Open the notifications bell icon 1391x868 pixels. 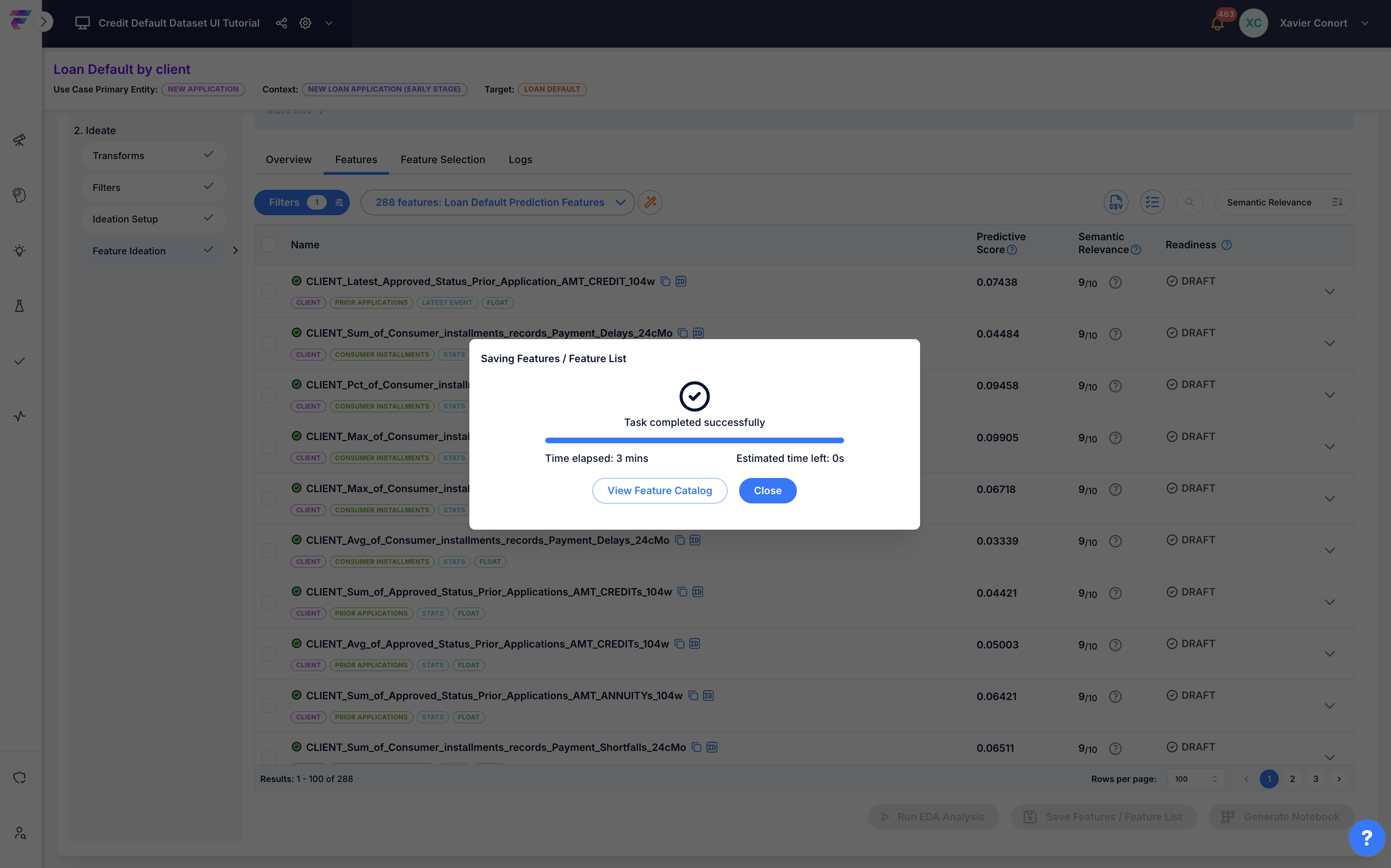tap(1217, 23)
